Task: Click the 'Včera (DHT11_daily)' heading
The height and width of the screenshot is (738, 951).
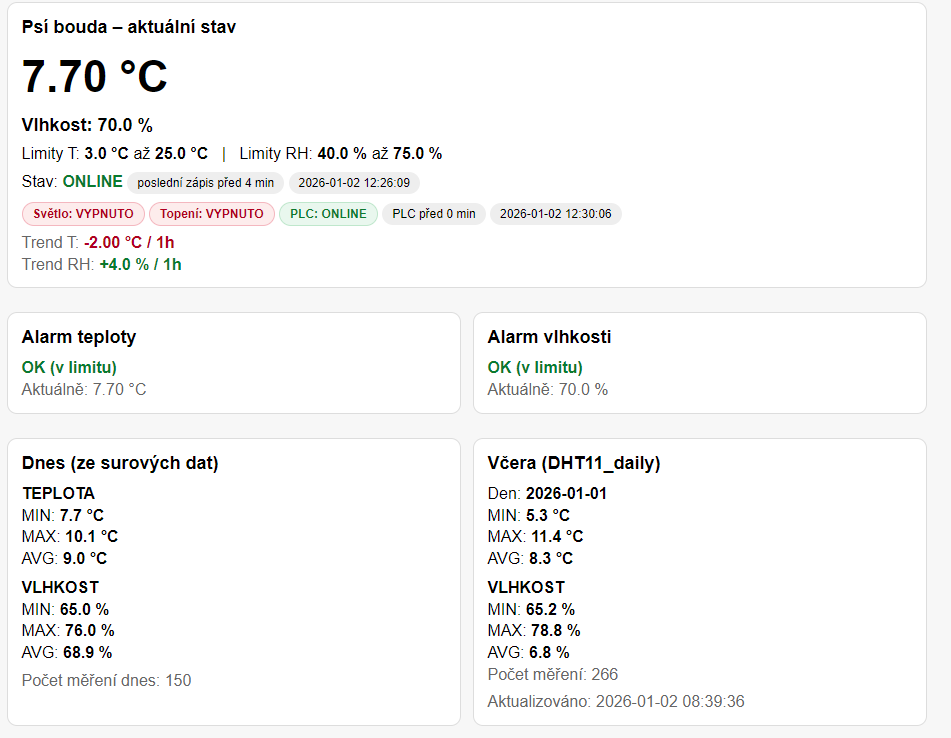Action: click(574, 463)
